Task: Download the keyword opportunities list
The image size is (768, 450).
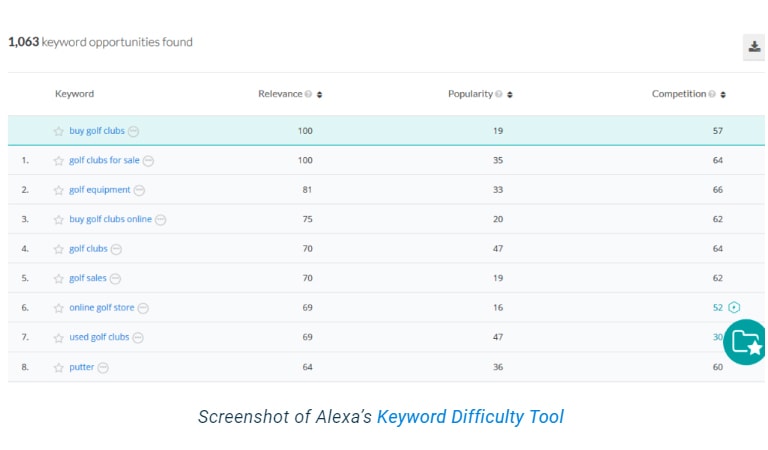Action: pos(754,47)
